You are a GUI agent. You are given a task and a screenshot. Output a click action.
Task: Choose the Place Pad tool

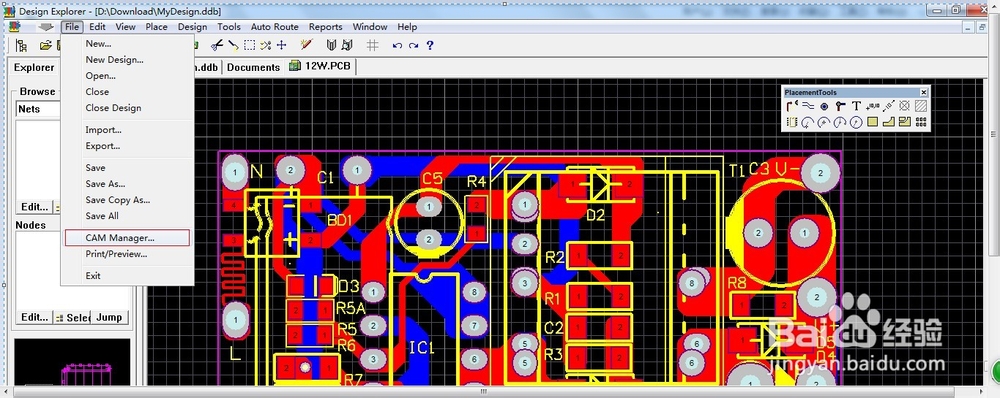tap(824, 106)
